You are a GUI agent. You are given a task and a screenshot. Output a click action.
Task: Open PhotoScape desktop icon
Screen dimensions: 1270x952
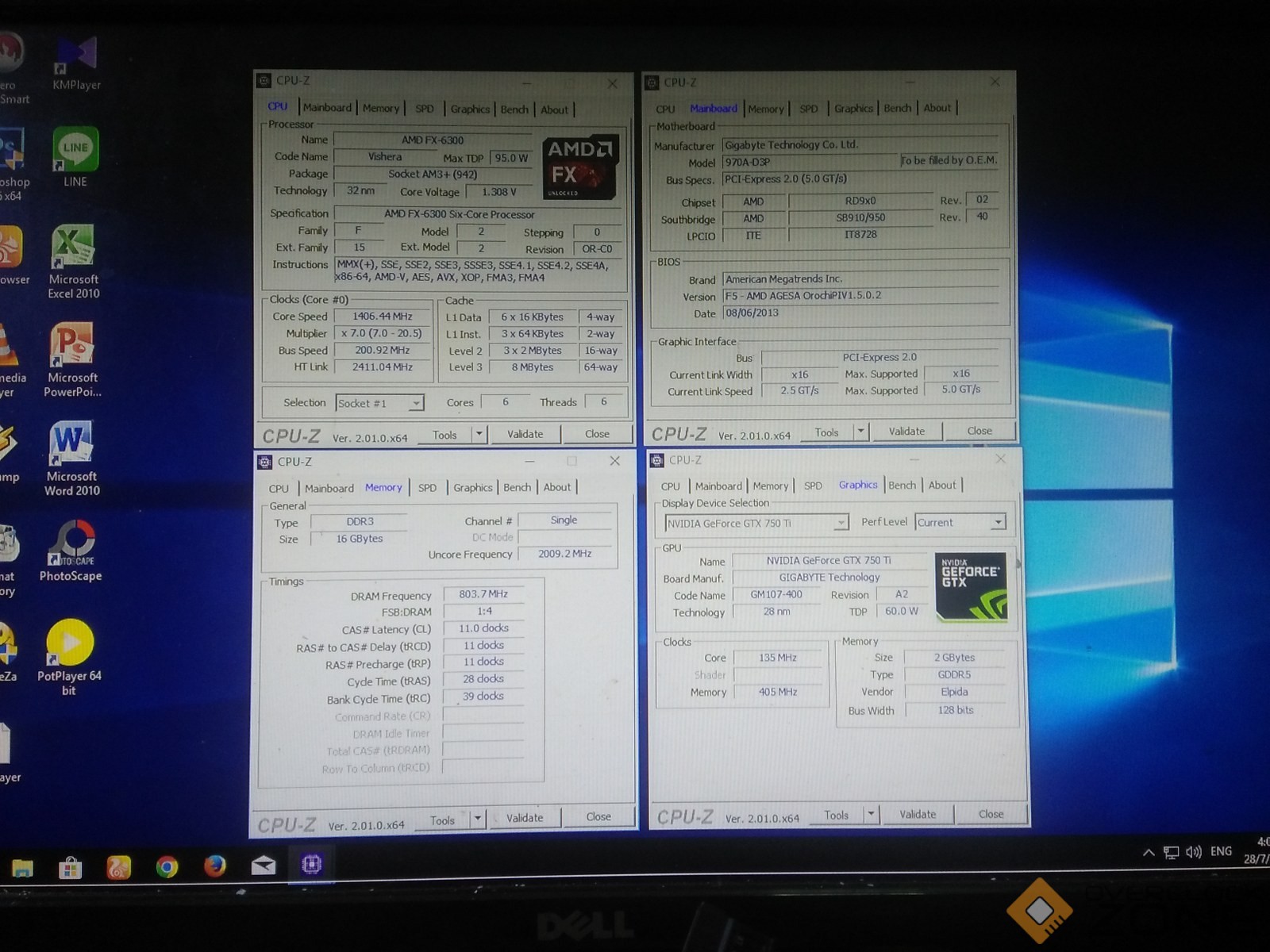click(x=71, y=551)
